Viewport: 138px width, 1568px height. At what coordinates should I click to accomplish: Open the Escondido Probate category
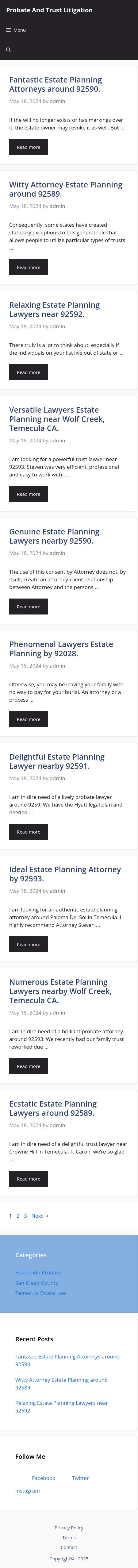click(x=38, y=1272)
